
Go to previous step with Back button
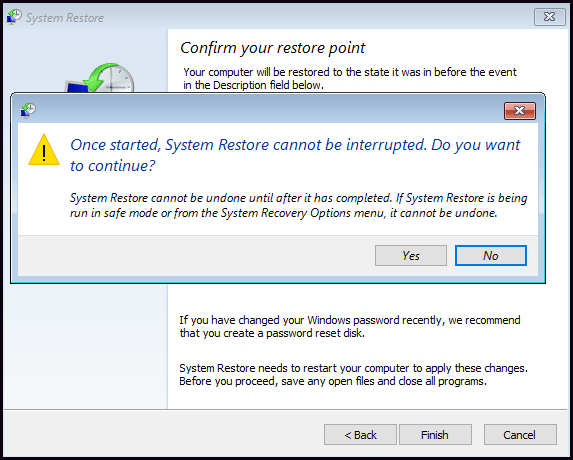[x=360, y=434]
